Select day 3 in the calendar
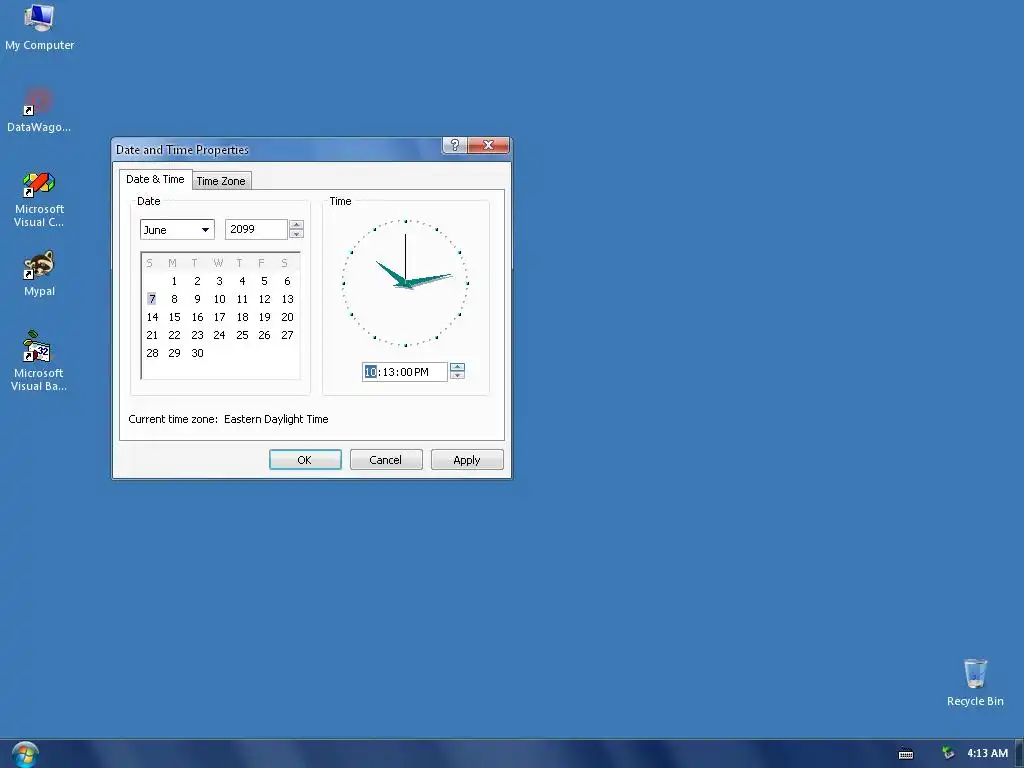 (219, 281)
